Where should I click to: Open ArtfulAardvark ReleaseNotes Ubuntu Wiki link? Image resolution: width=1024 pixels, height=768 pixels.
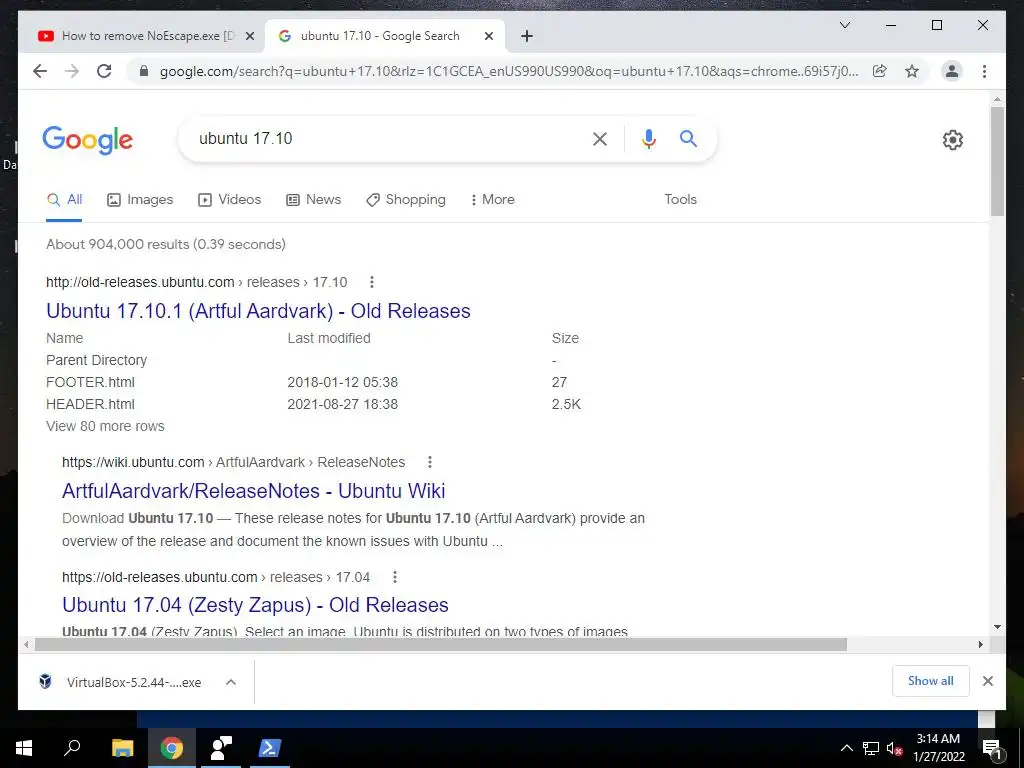point(253,491)
